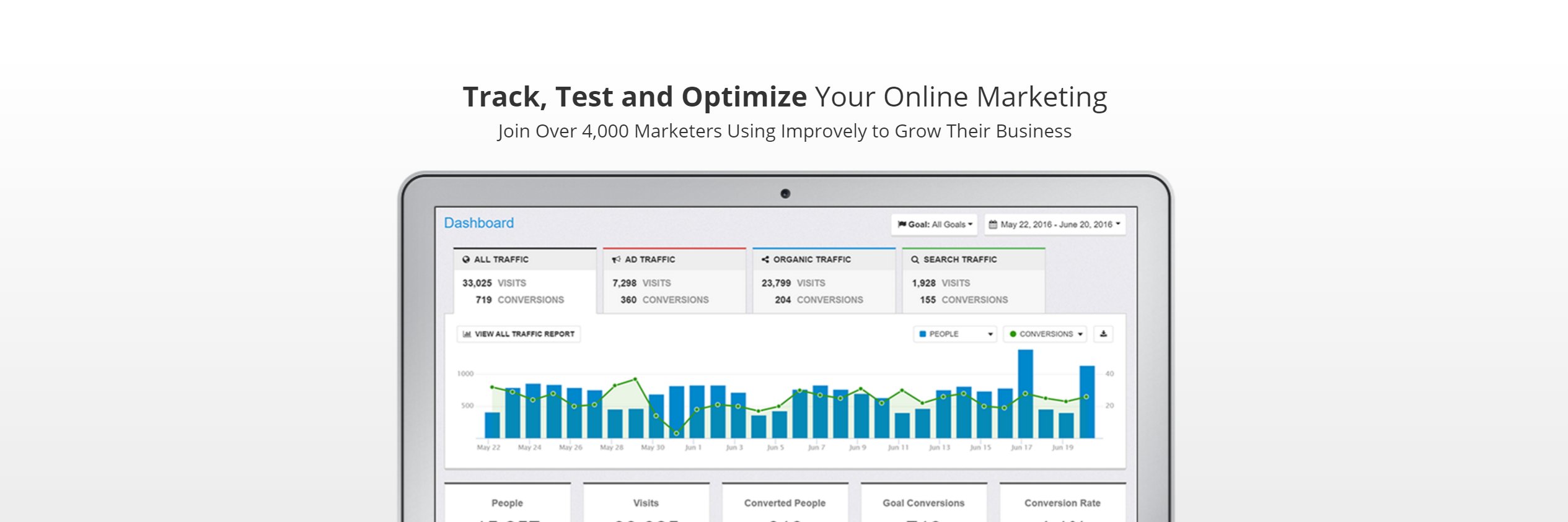1568x522 pixels.
Task: Click the May 22 axis label
Action: [x=488, y=447]
